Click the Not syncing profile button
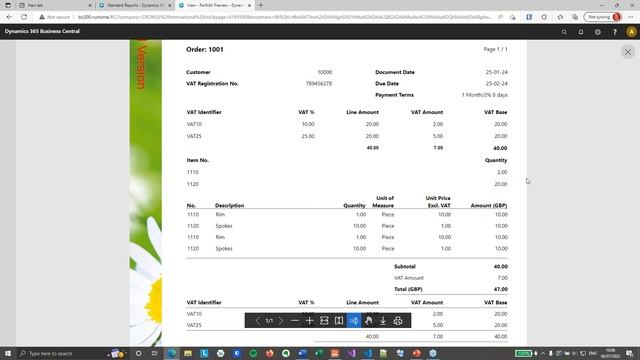This screenshot has height=360, width=640. [603, 17]
